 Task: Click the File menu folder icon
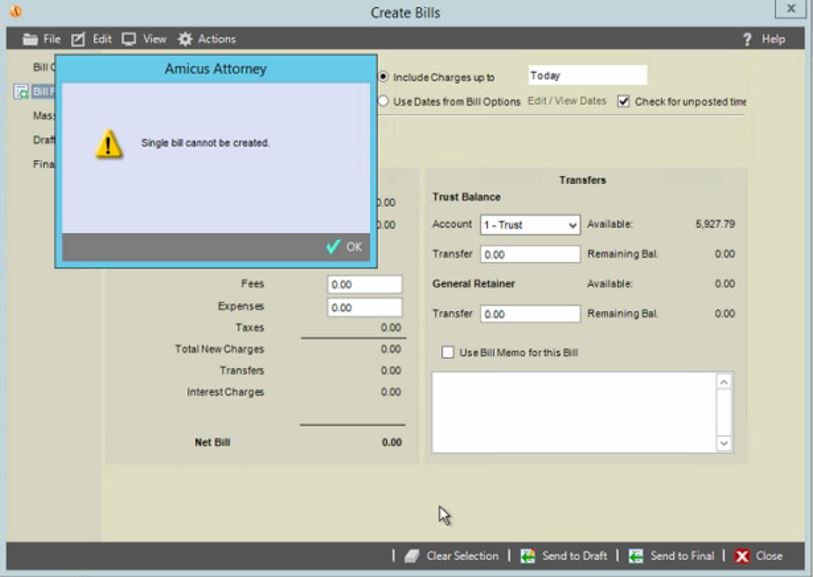pos(29,38)
